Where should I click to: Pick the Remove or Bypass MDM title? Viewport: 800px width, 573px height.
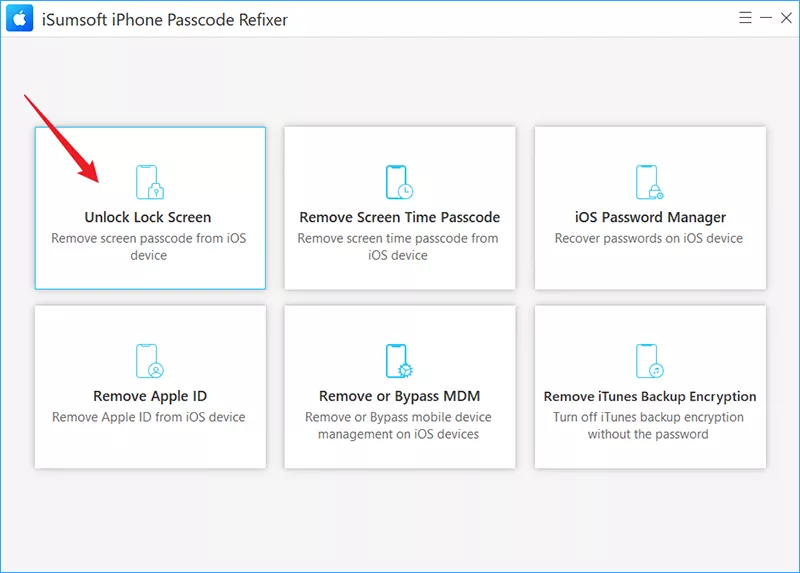click(x=399, y=396)
